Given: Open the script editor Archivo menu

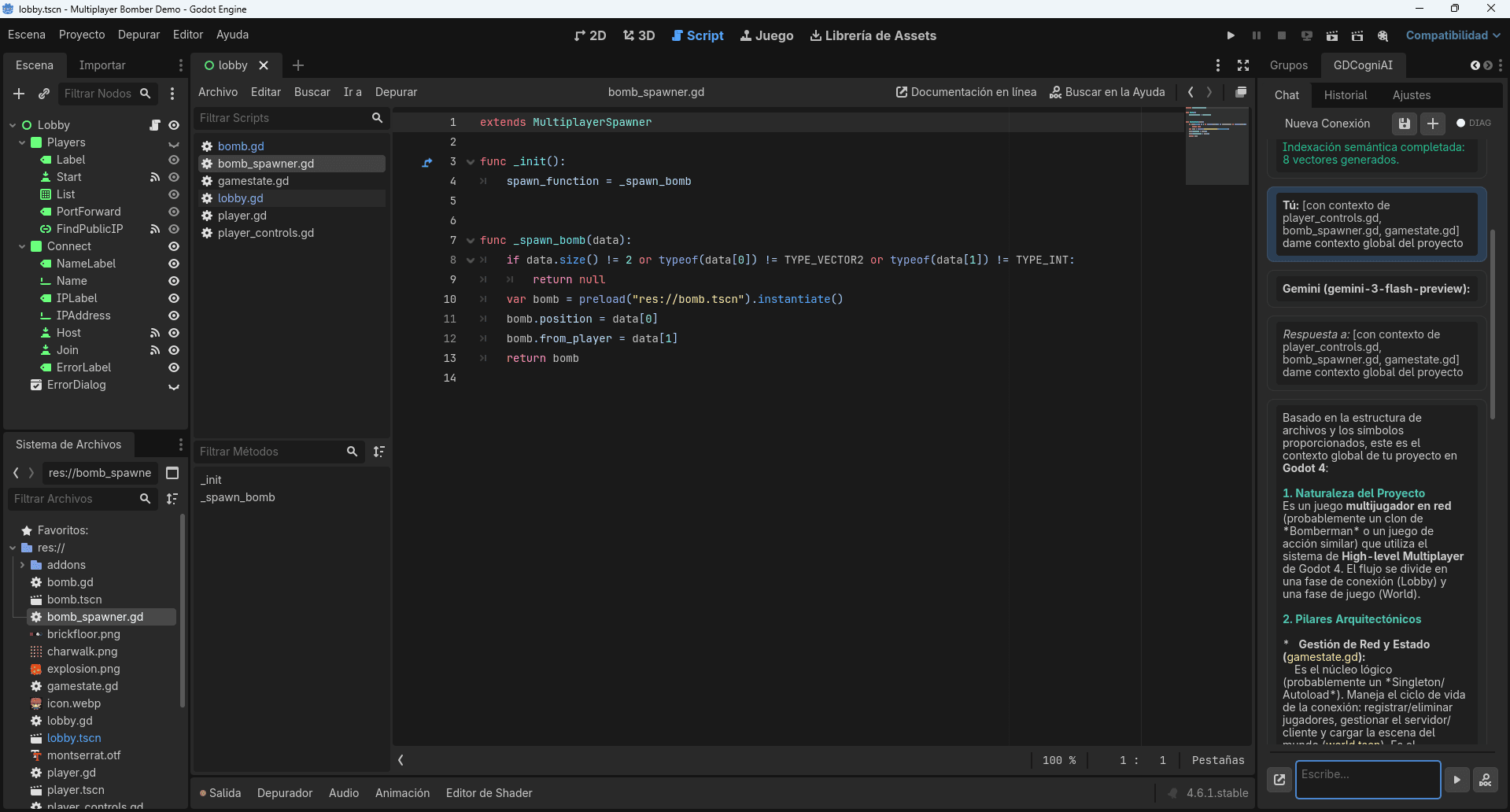Looking at the screenshot, I should pyautogui.click(x=218, y=92).
